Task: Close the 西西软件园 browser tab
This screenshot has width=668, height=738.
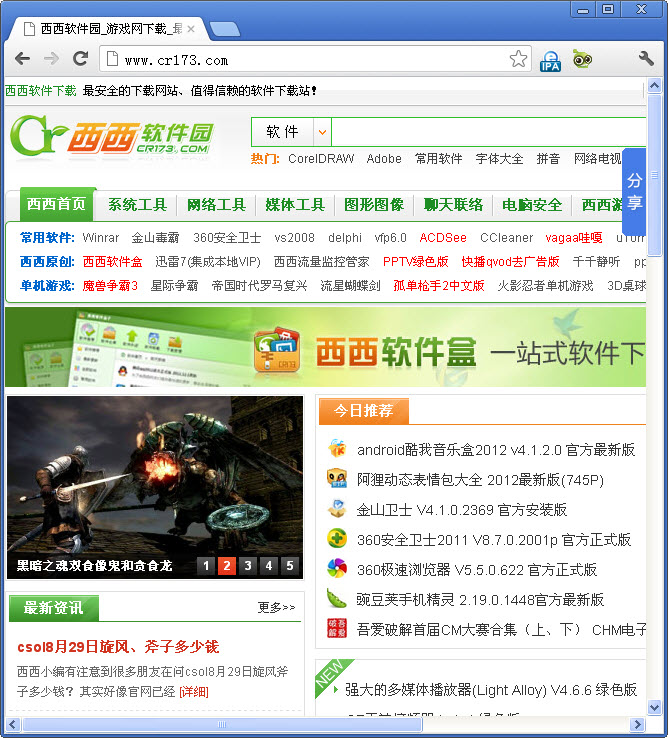Action: coord(191,29)
